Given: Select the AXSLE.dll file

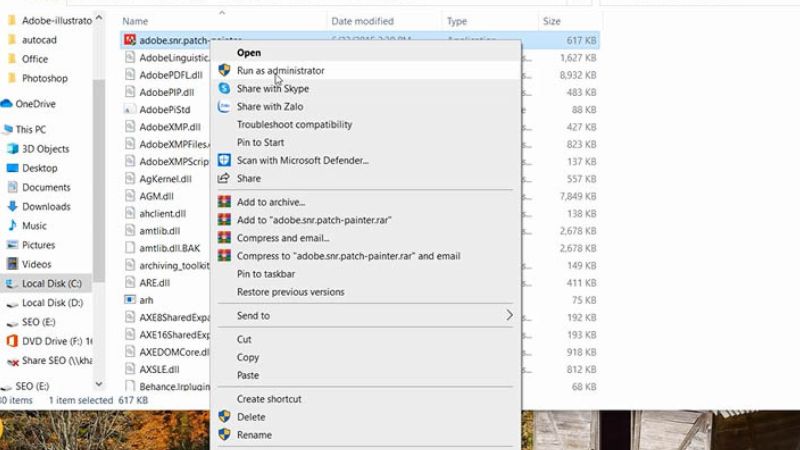Looking at the screenshot, I should [159, 369].
